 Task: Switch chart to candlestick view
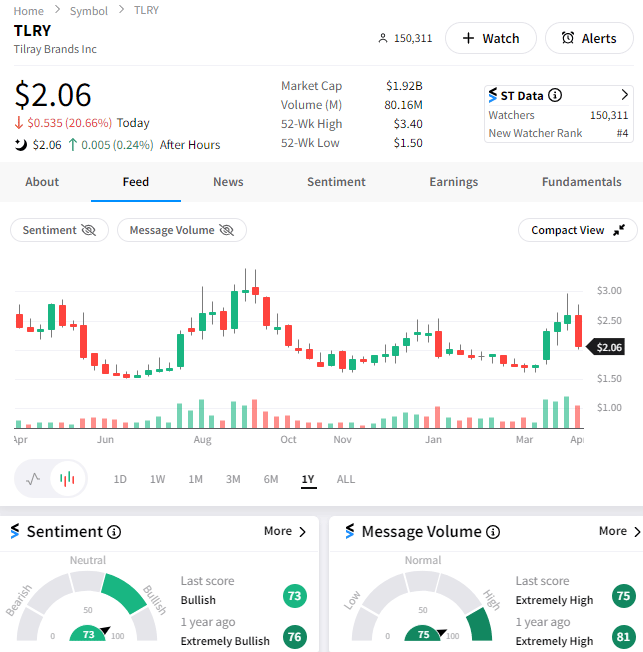point(67,479)
